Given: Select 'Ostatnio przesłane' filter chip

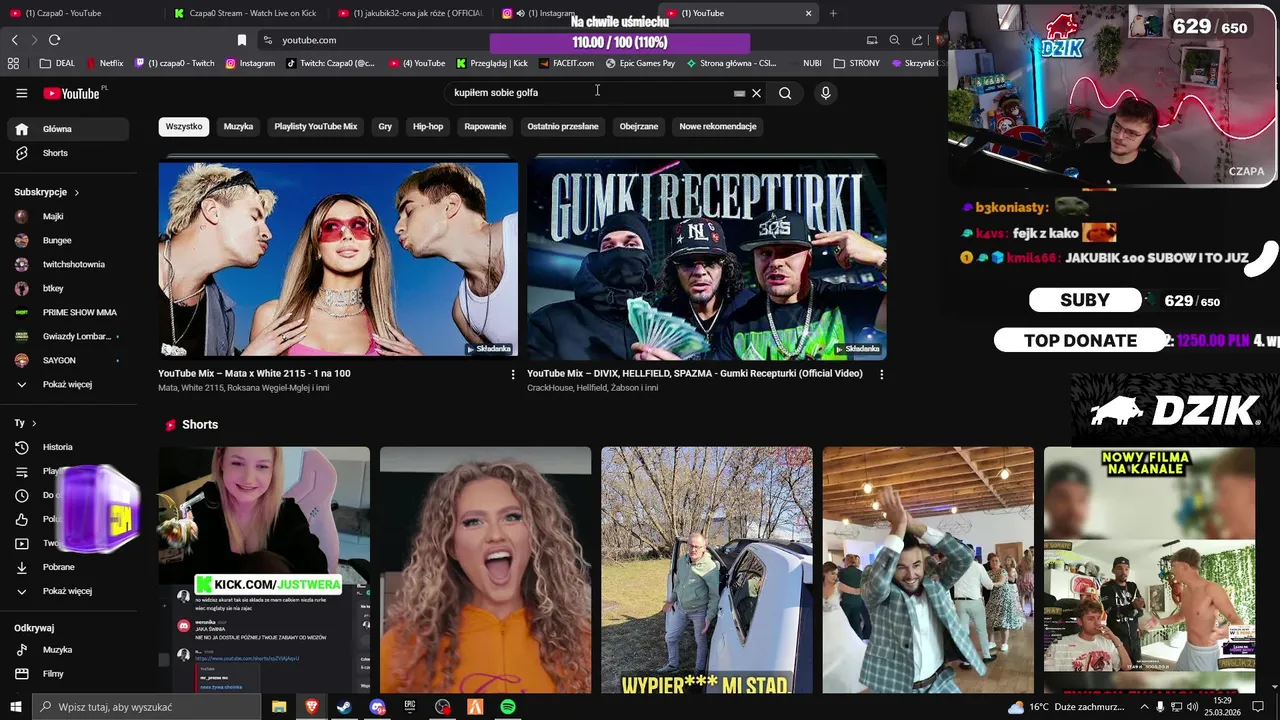Looking at the screenshot, I should coord(563,126).
